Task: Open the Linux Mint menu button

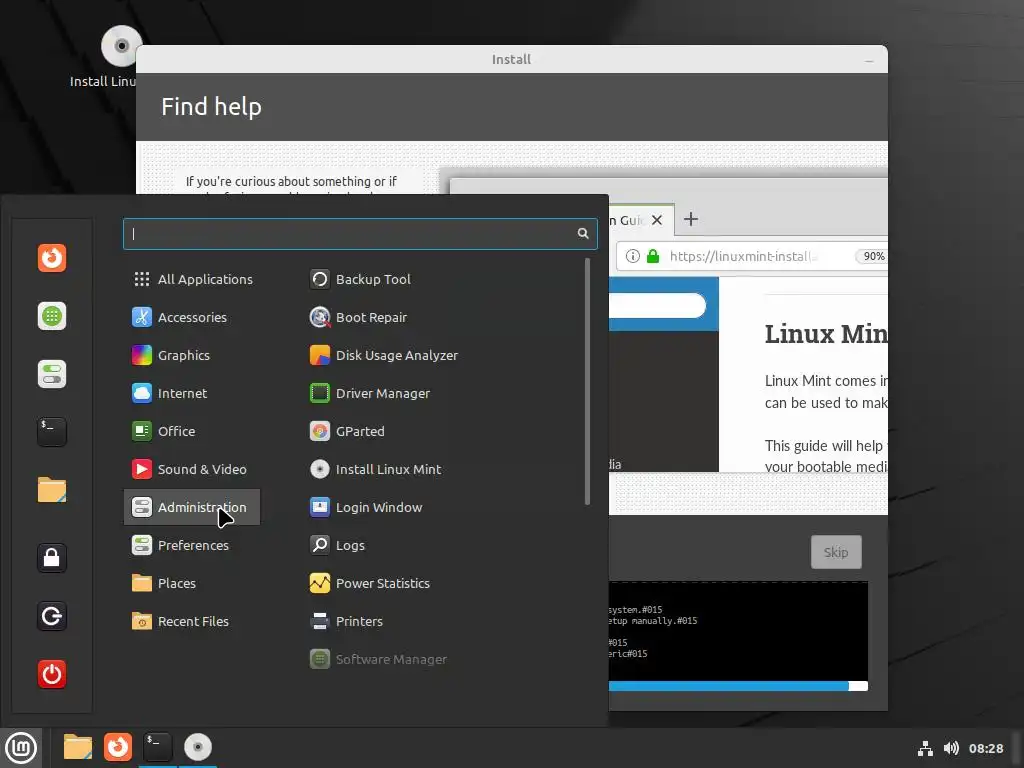Action: pos(21,748)
